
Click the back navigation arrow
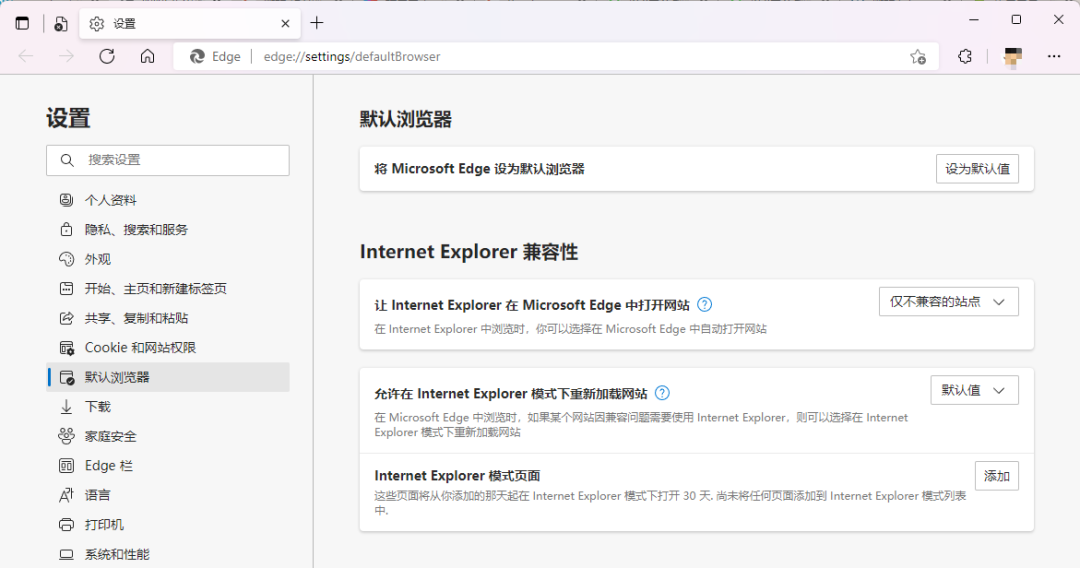(26, 56)
